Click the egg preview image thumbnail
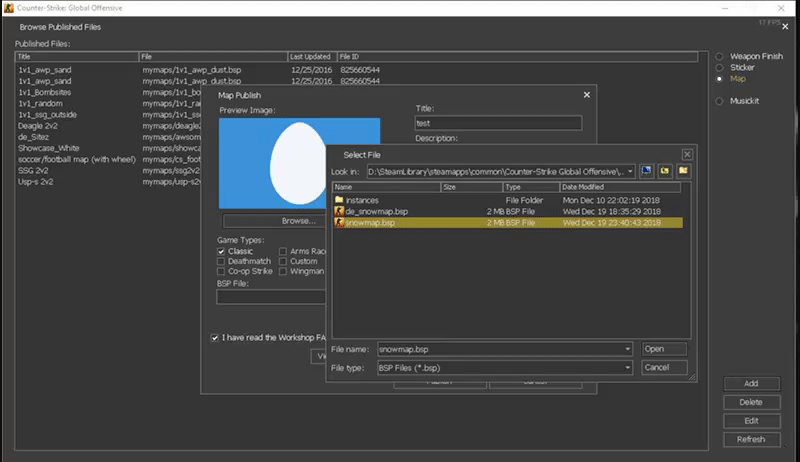This screenshot has height=462, width=800. (x=299, y=163)
